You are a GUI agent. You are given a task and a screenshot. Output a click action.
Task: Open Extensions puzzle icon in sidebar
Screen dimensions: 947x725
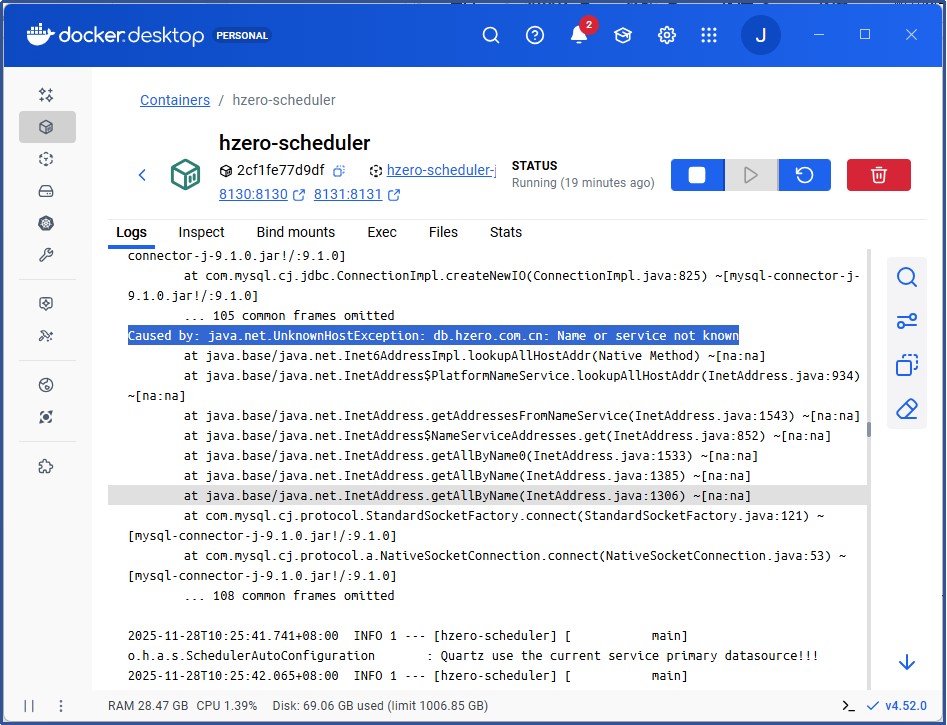(46, 466)
